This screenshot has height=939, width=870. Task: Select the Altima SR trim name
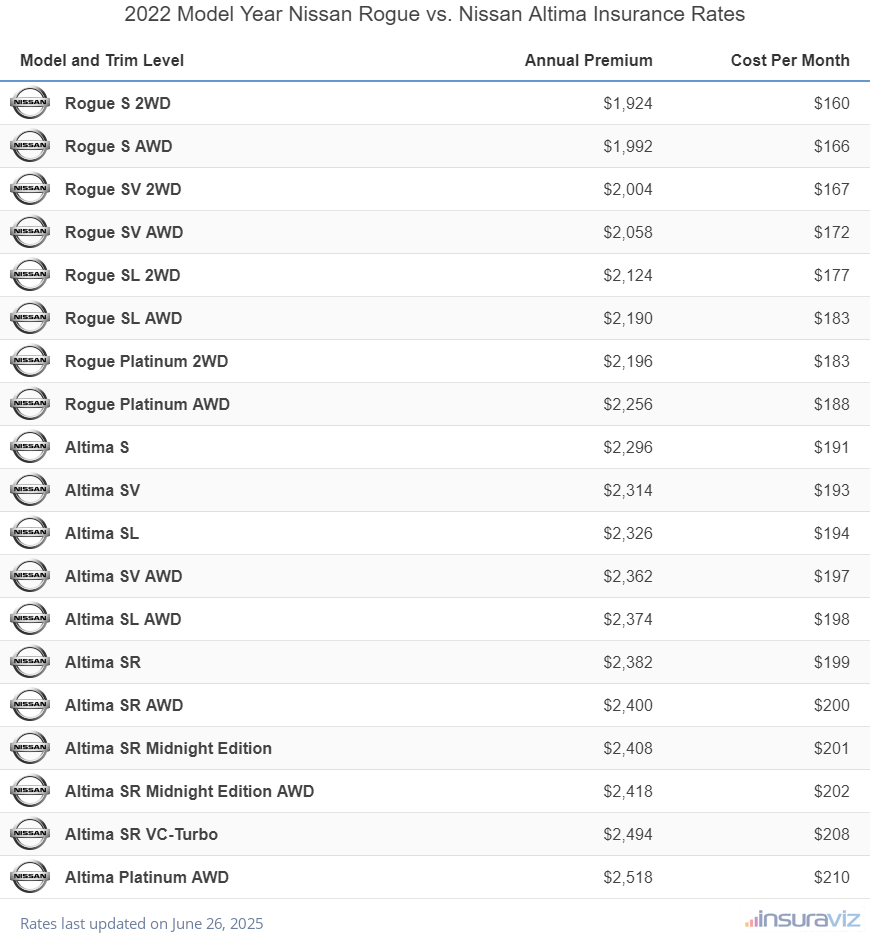pyautogui.click(x=103, y=662)
